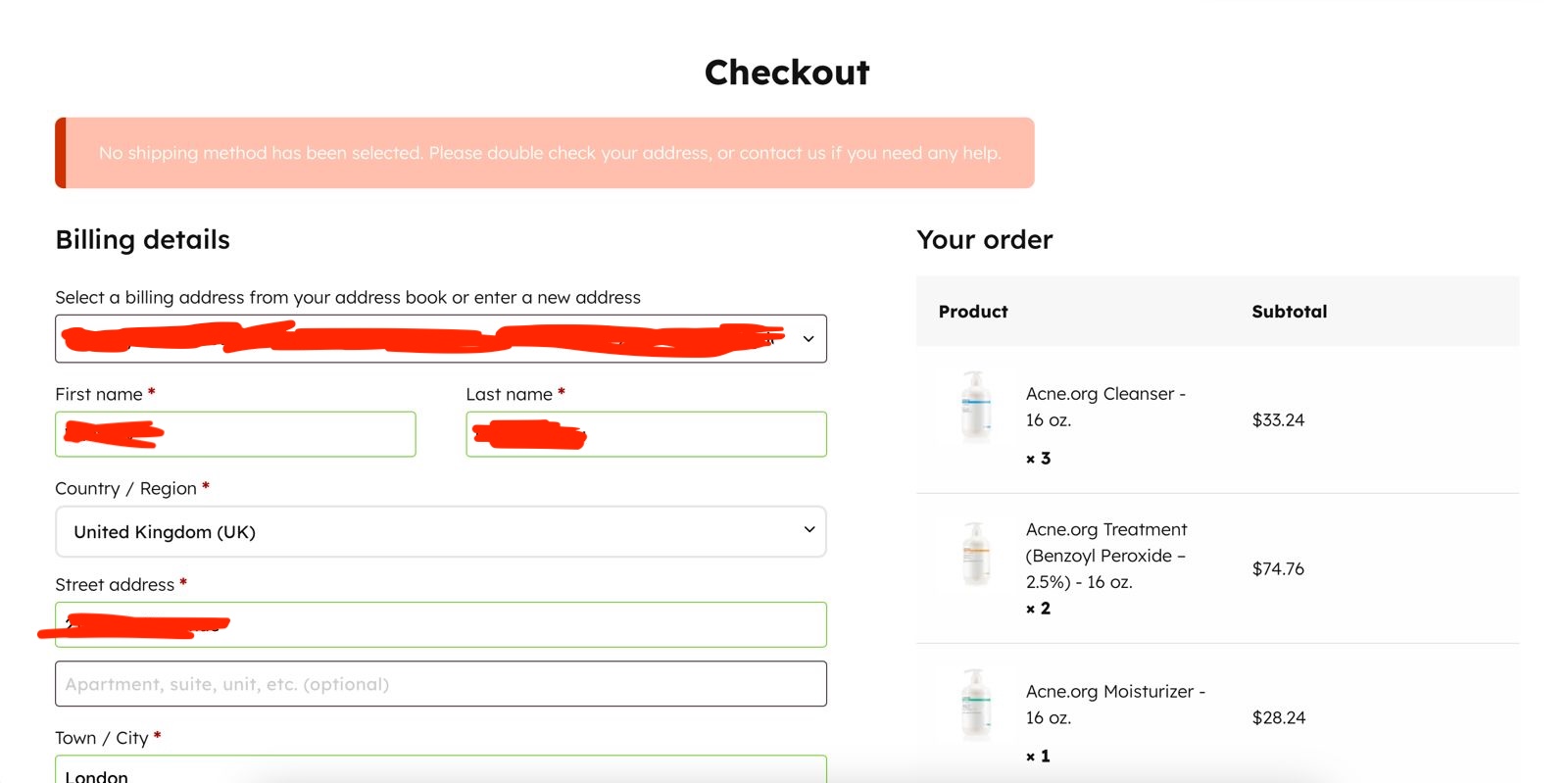The image size is (1568, 783).
Task: Focus the First name input field
Action: (235, 434)
